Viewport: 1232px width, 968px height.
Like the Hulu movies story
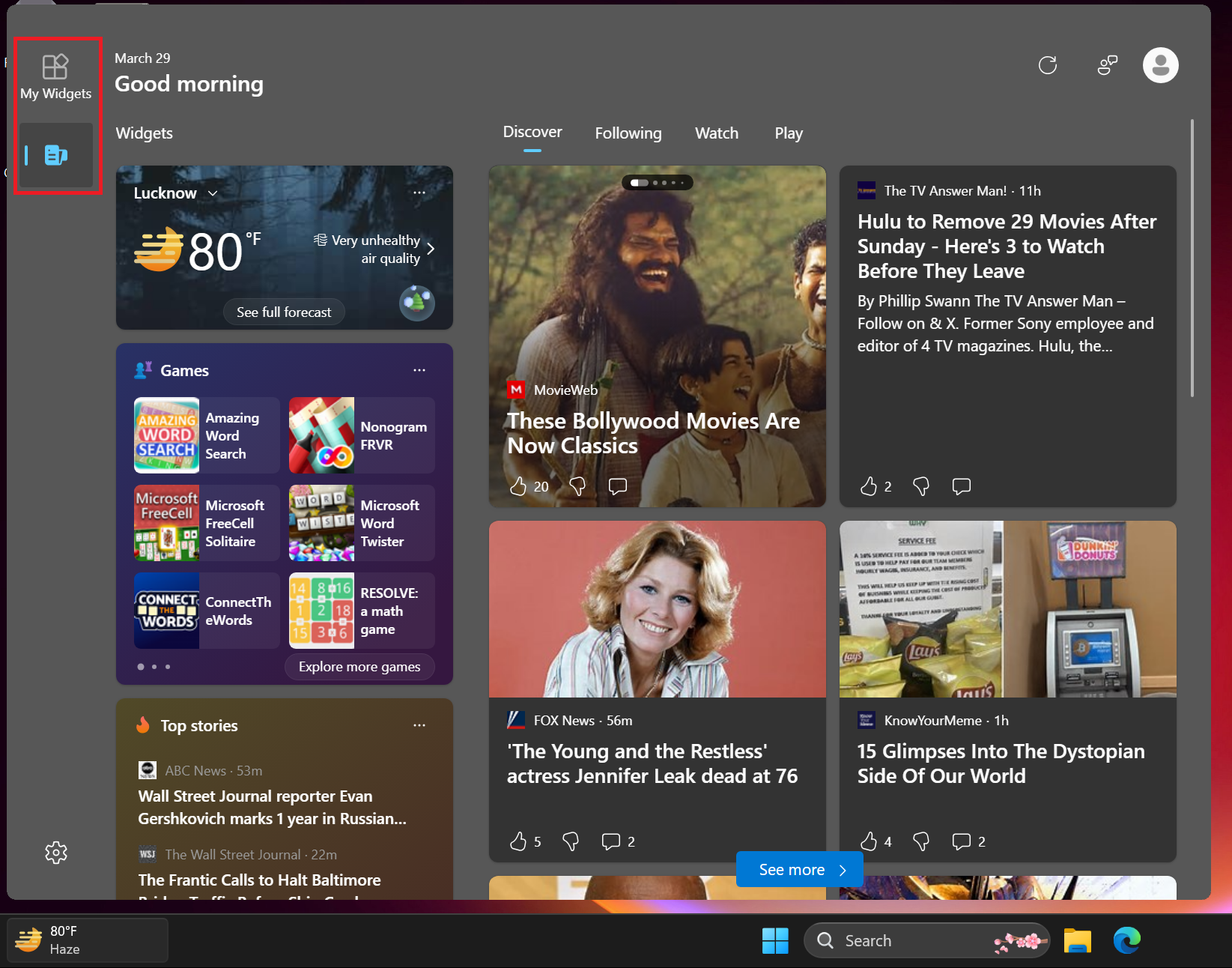(x=870, y=486)
